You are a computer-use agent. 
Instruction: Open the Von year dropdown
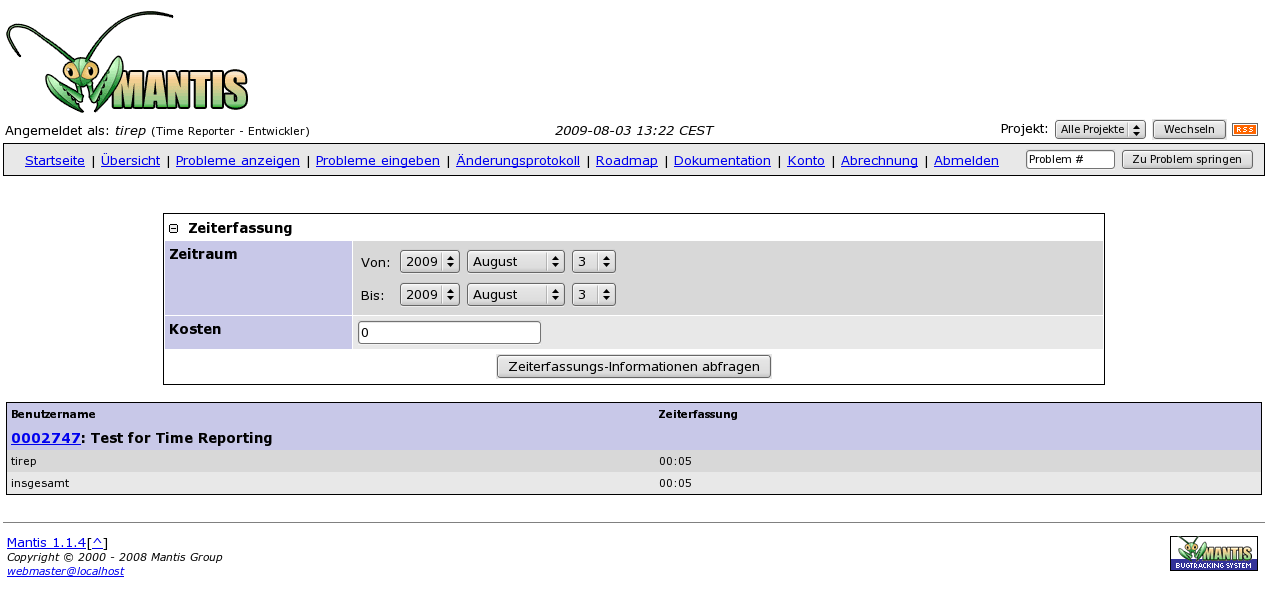point(429,262)
